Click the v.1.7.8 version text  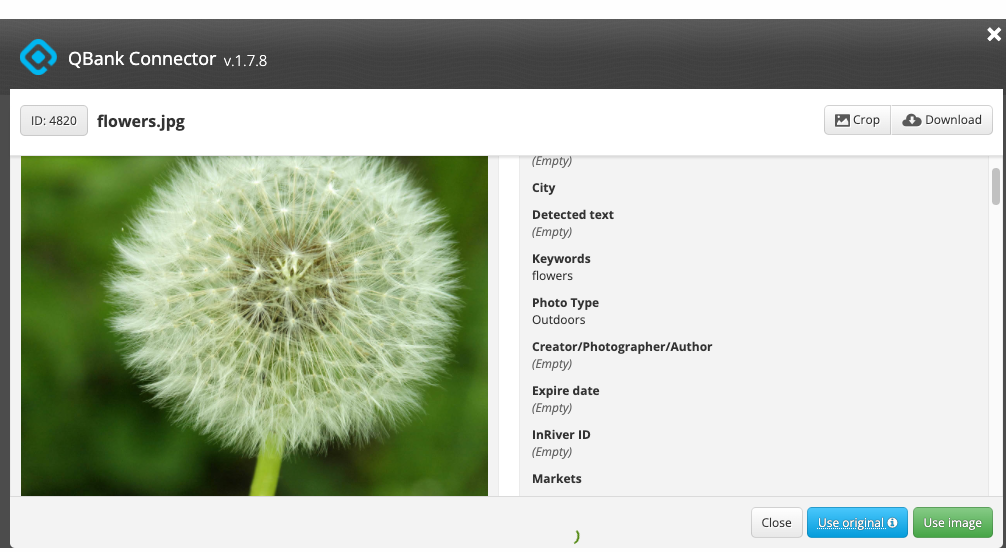pos(245,60)
